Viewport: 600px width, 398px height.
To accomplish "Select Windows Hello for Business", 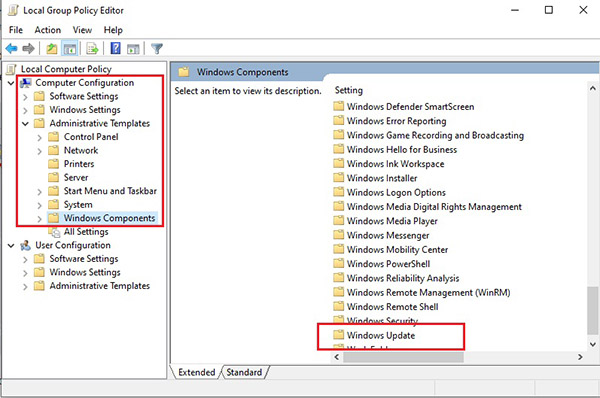I will tap(402, 150).
